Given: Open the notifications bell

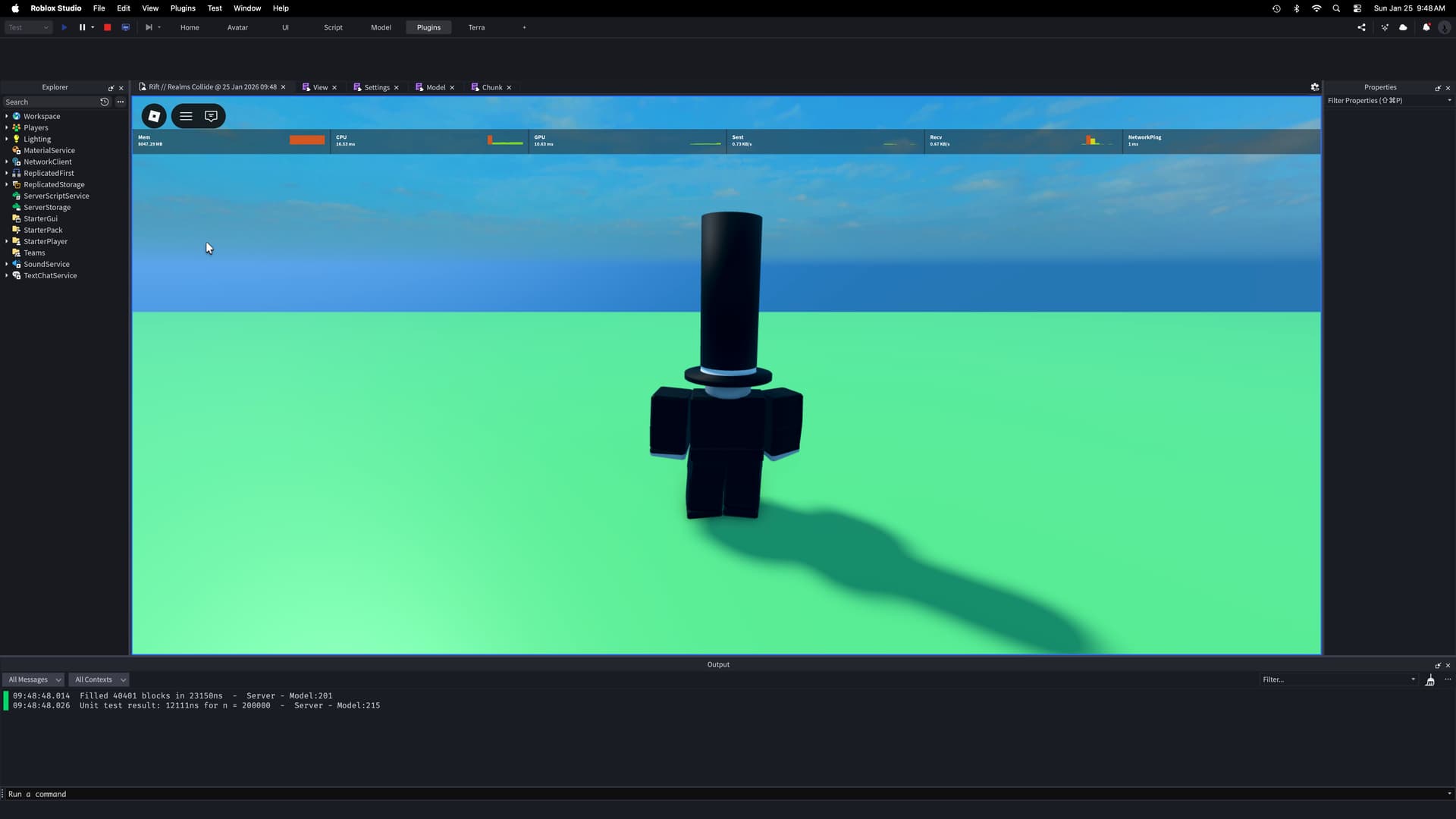Looking at the screenshot, I should (1426, 27).
